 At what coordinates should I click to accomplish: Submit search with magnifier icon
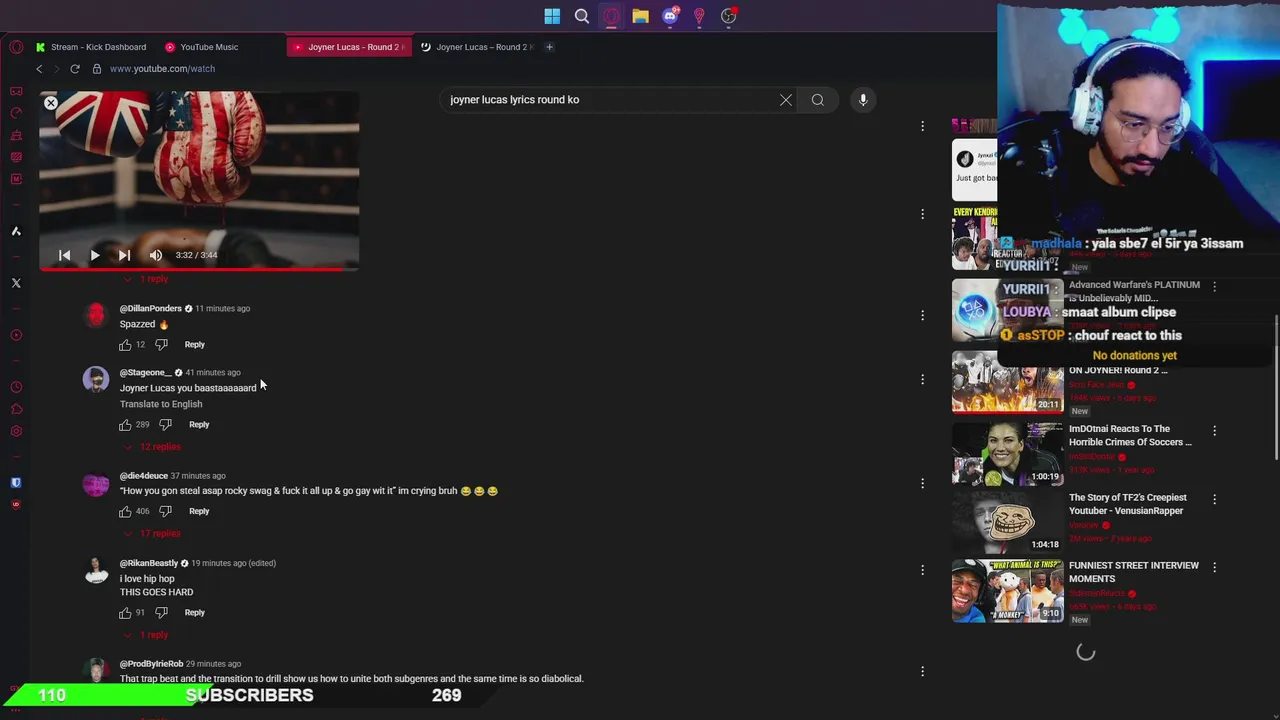click(818, 100)
